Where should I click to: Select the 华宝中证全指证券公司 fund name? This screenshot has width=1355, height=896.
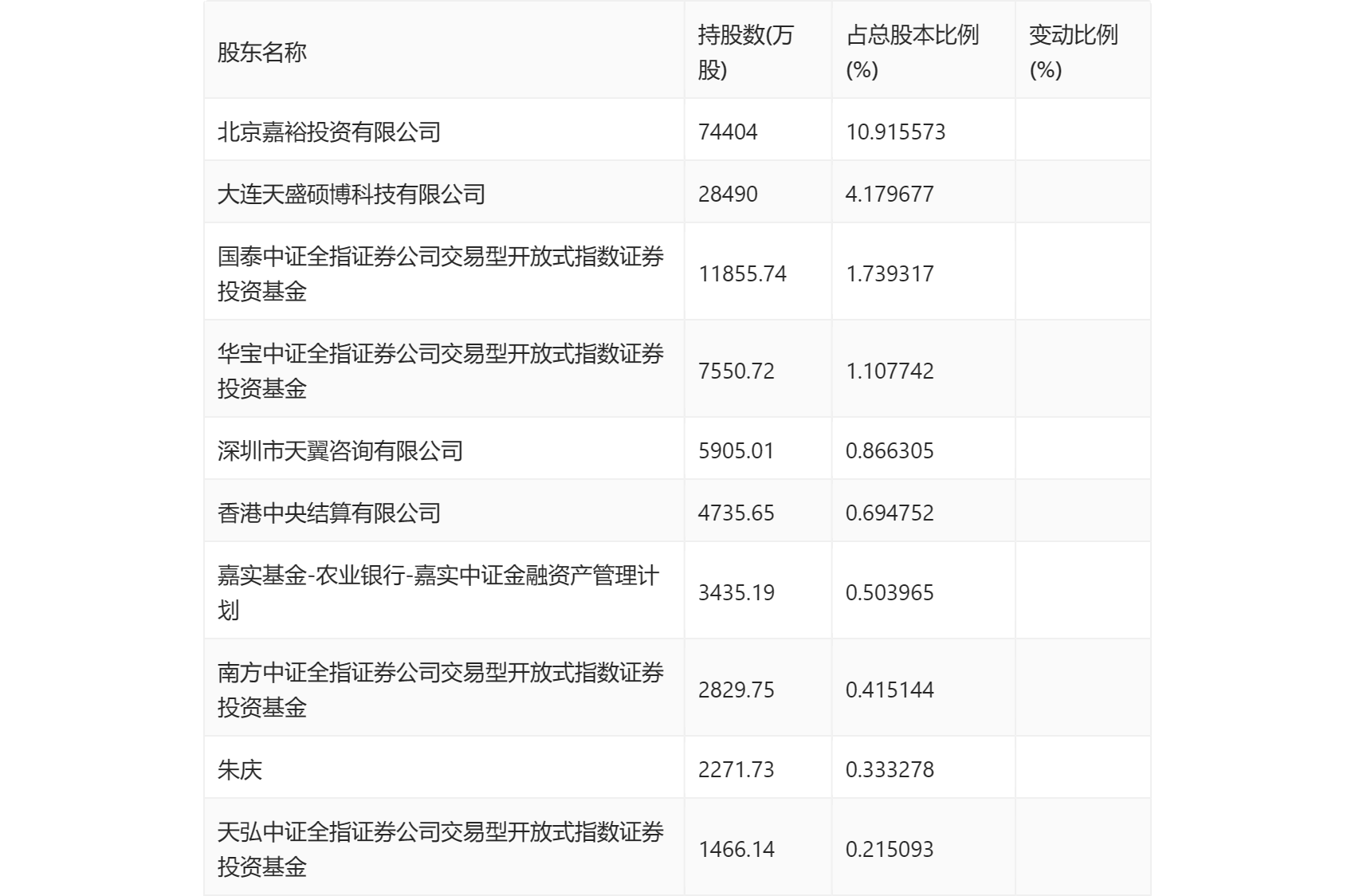tap(441, 371)
